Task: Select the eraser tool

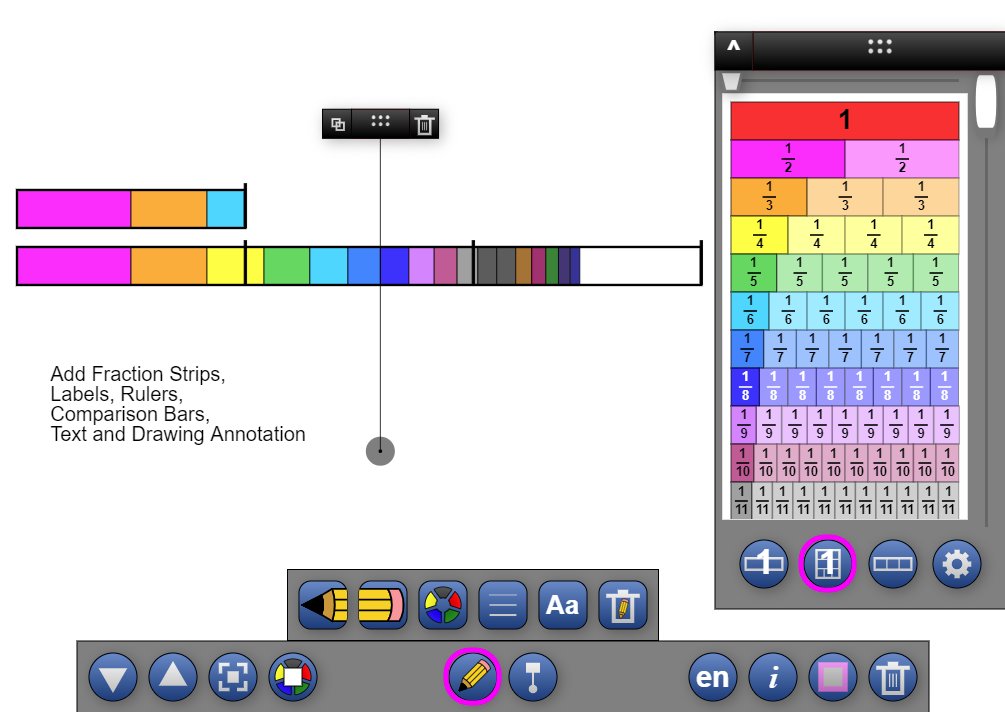Action: pyautogui.click(x=383, y=604)
